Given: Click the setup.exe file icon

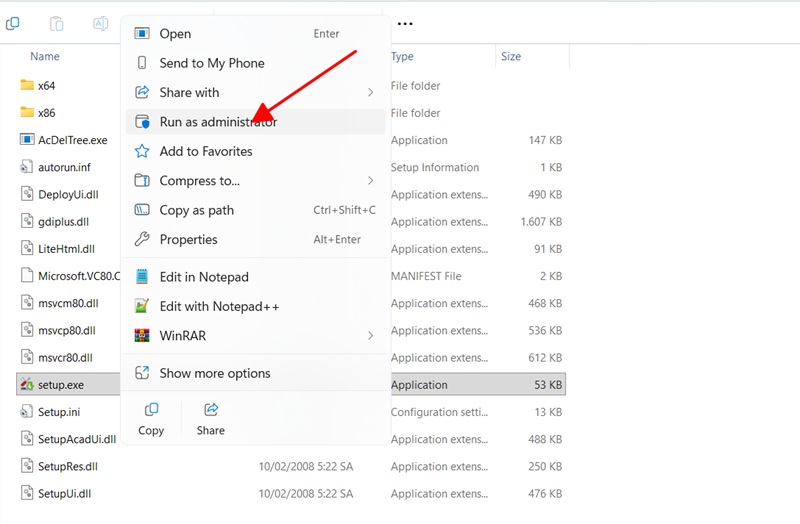Looking at the screenshot, I should [x=27, y=384].
